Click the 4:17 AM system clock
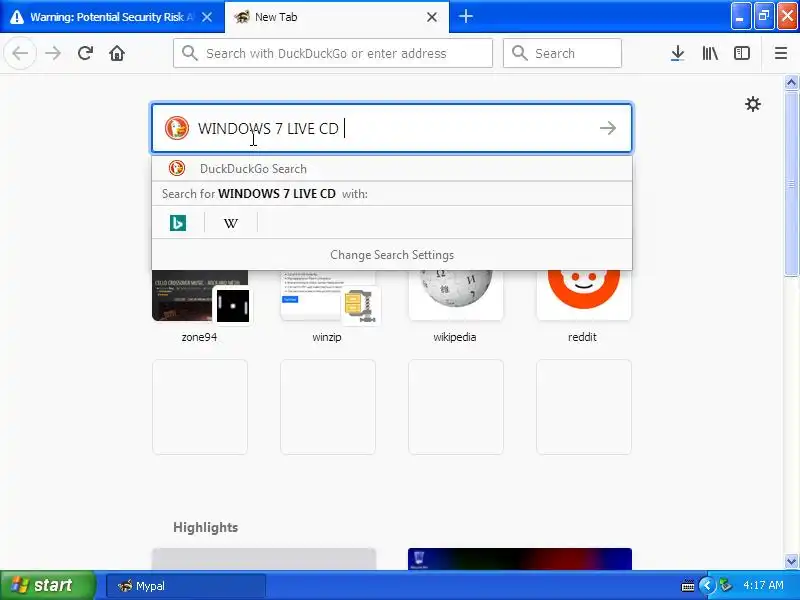The width and height of the screenshot is (800, 600). [x=763, y=585]
